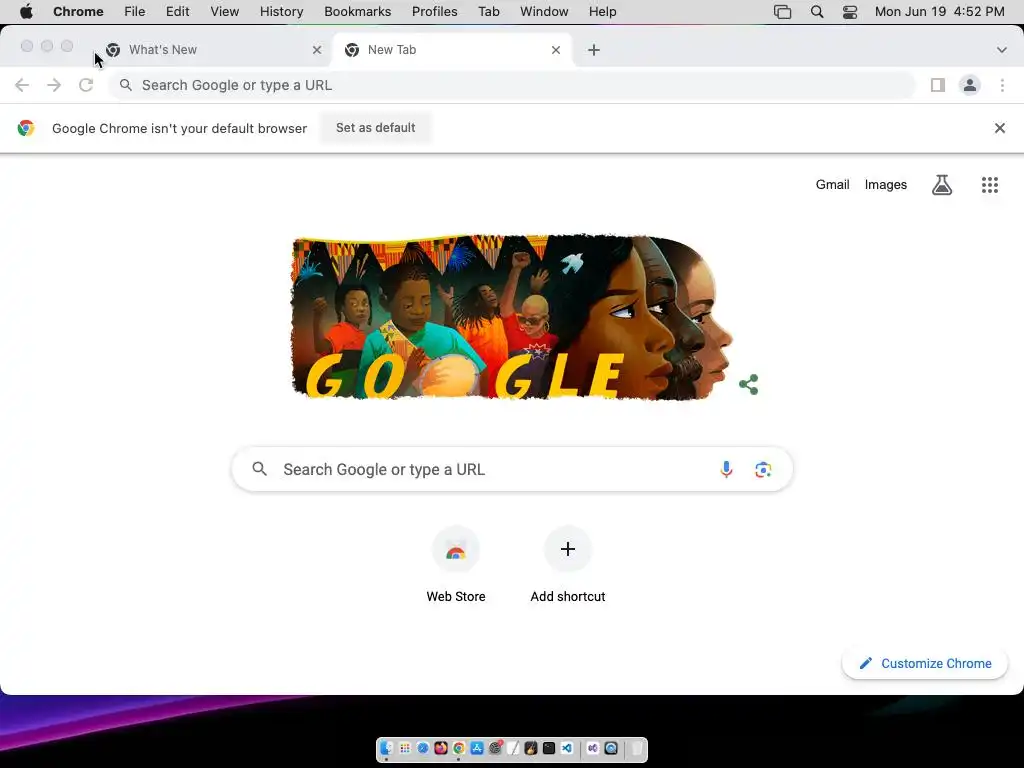1024x768 pixels.
Task: Click the Chrome icon in the Dock
Action: point(459,748)
